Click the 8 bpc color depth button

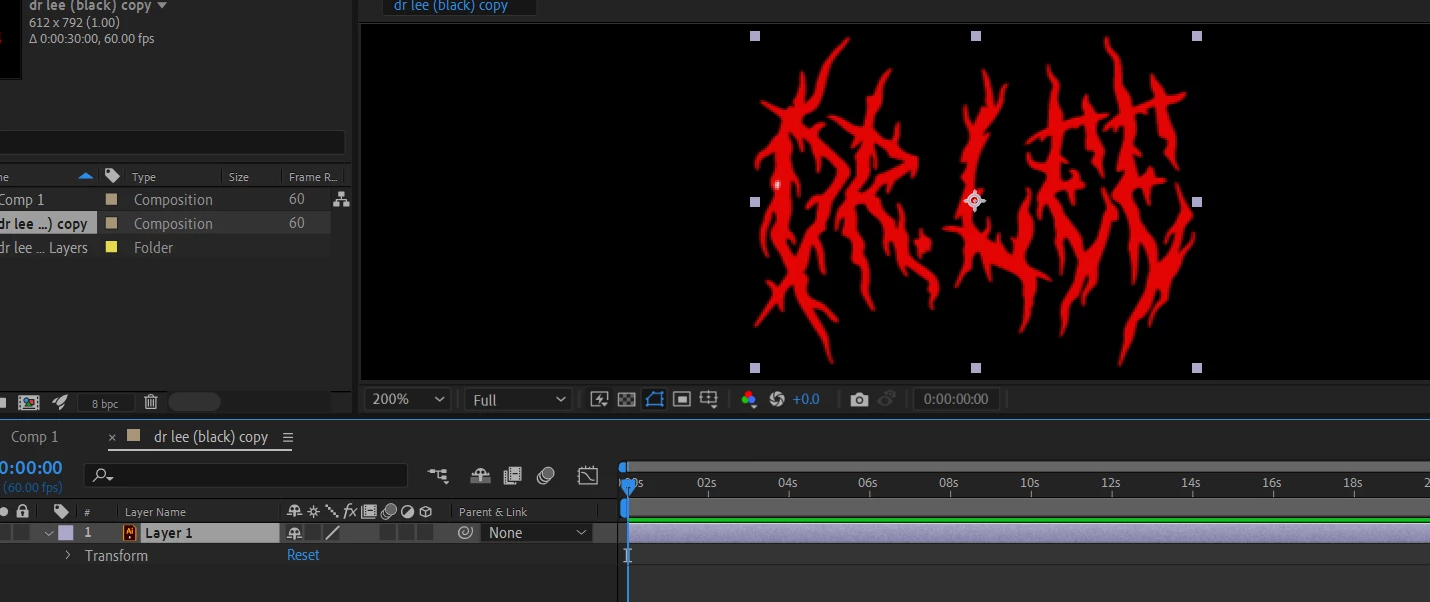(105, 403)
